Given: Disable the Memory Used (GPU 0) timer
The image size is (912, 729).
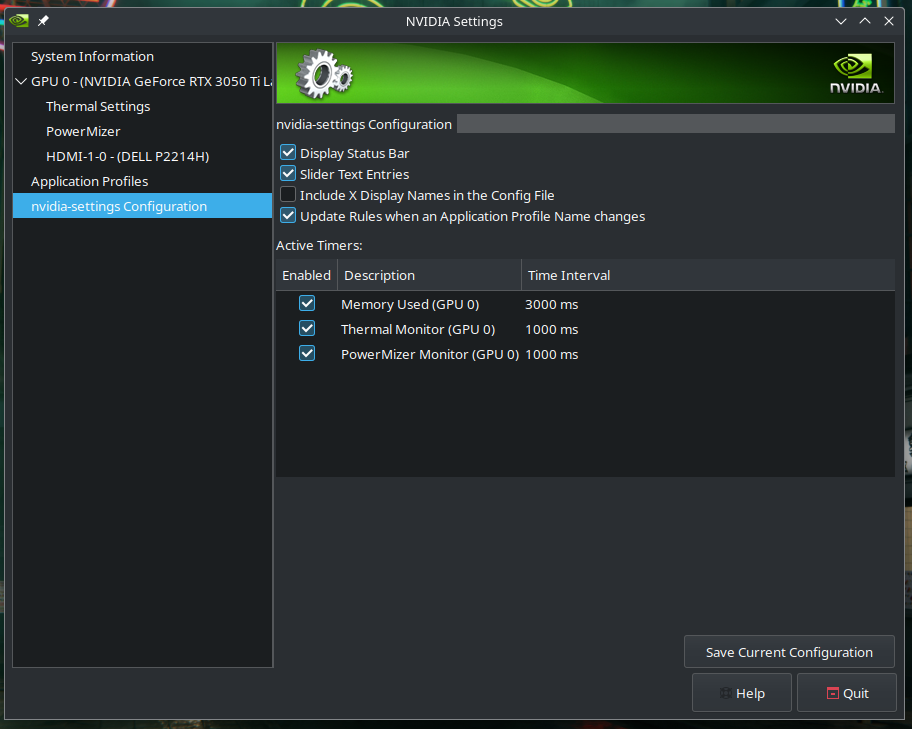Looking at the screenshot, I should point(307,304).
